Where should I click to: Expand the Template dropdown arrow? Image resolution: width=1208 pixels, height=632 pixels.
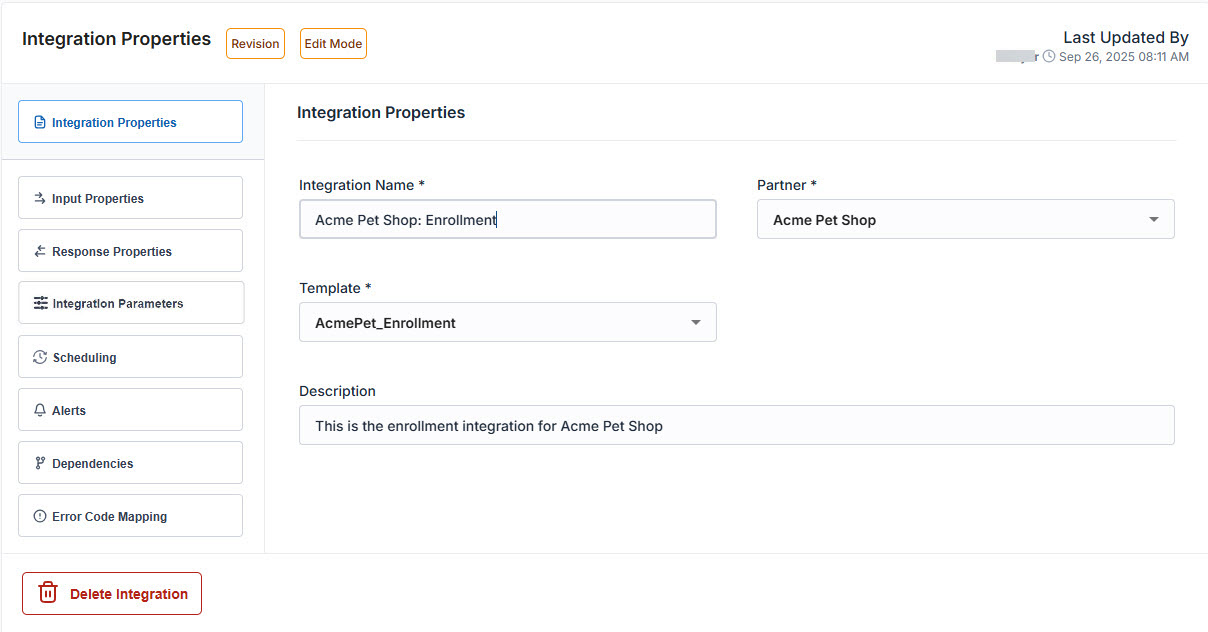click(x=696, y=323)
